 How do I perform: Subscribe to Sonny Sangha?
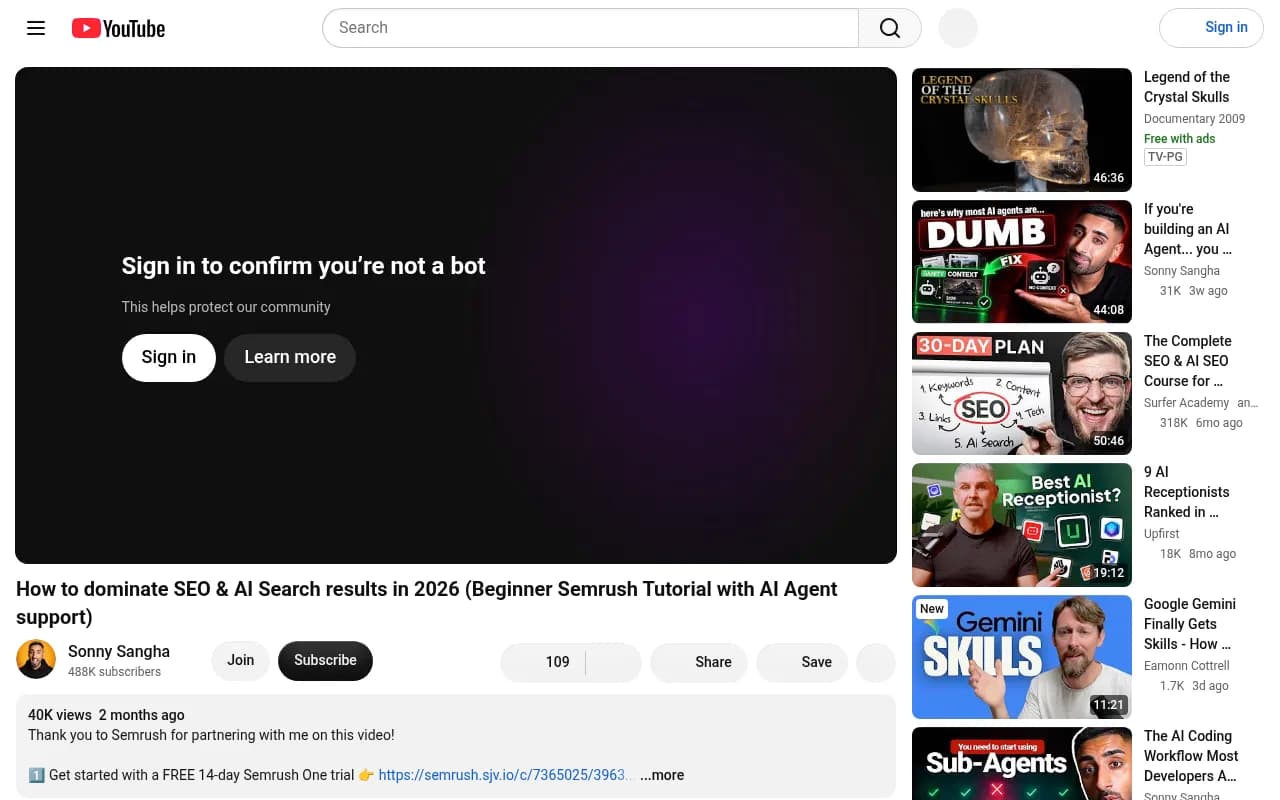325,660
